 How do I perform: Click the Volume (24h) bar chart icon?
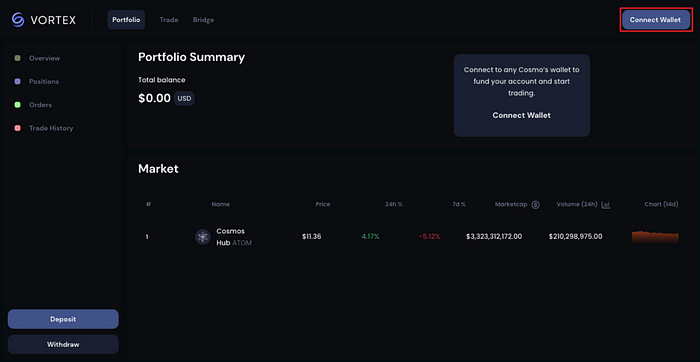pos(606,204)
